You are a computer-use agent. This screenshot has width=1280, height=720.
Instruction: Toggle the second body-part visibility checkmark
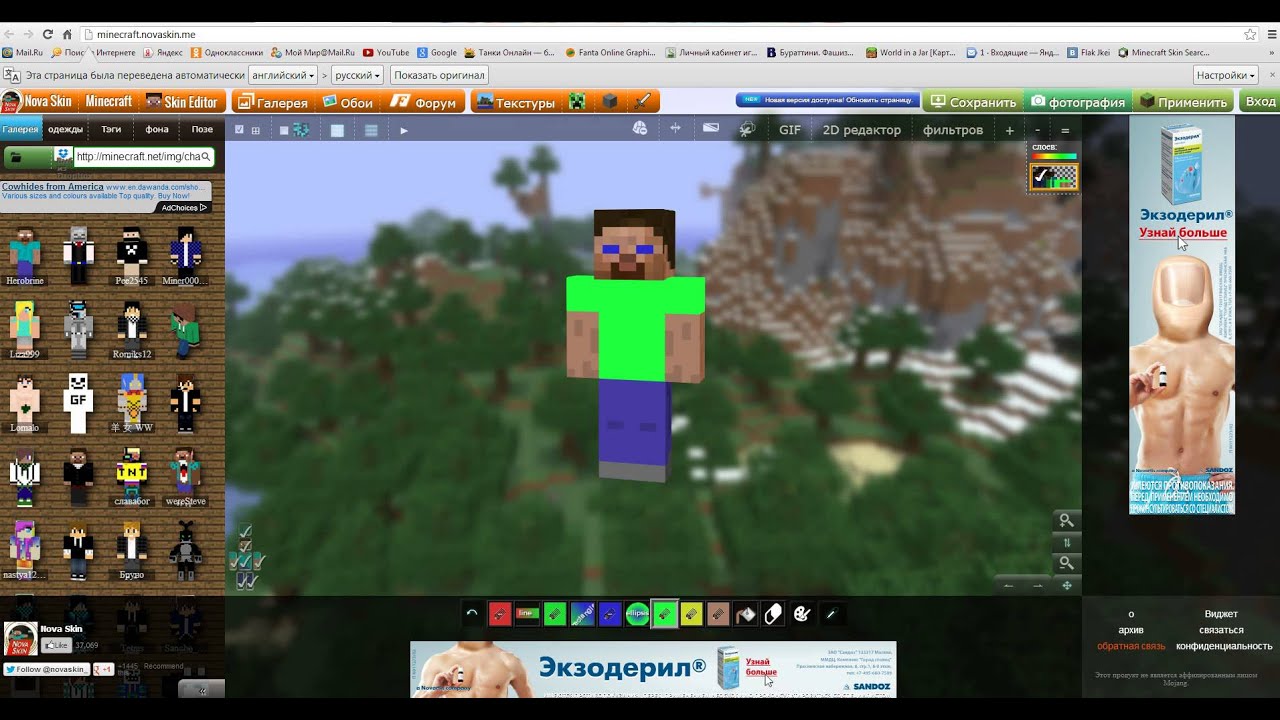point(246,546)
